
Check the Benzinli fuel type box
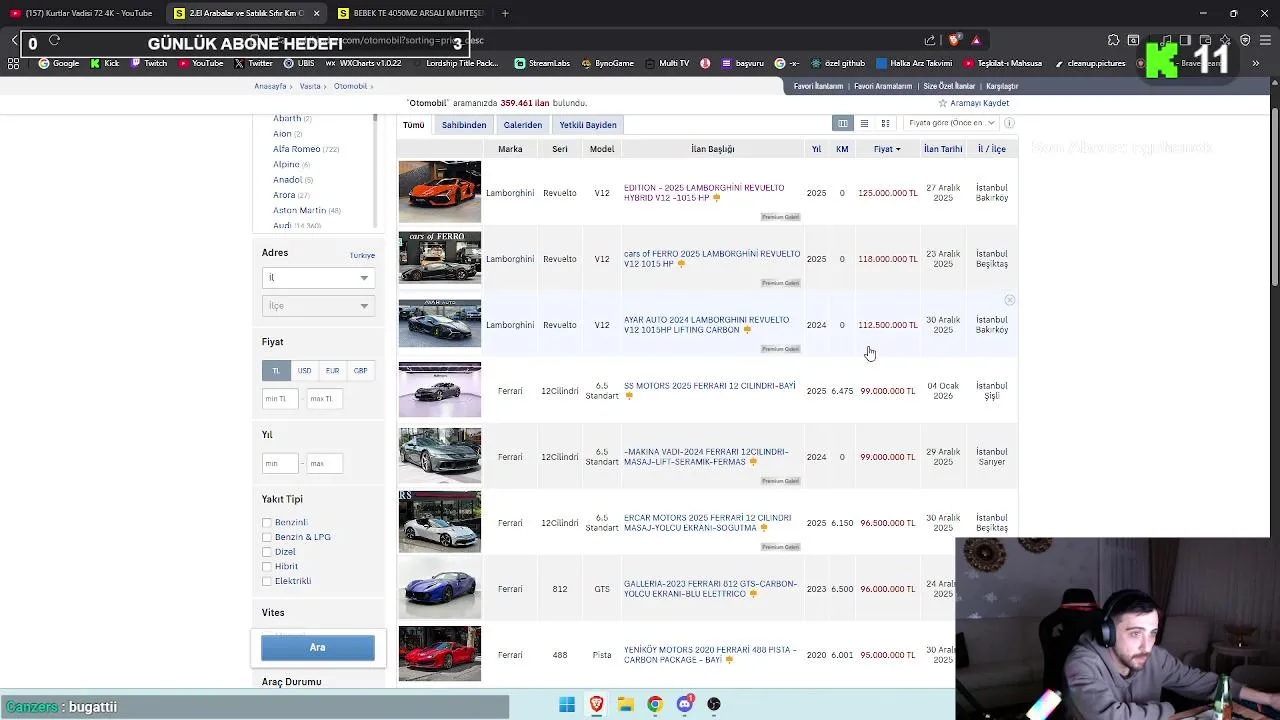click(267, 522)
